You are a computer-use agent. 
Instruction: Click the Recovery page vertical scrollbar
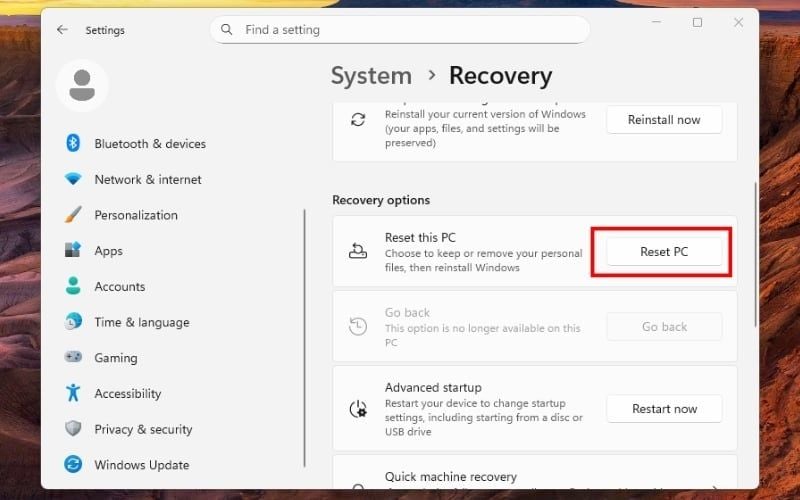click(x=756, y=254)
